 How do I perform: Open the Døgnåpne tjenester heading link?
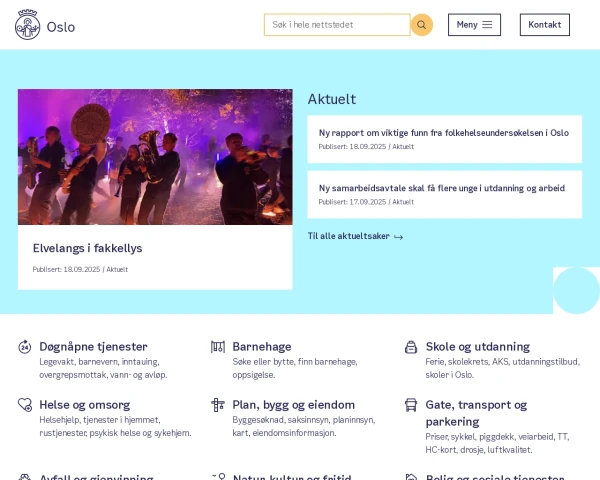93,346
